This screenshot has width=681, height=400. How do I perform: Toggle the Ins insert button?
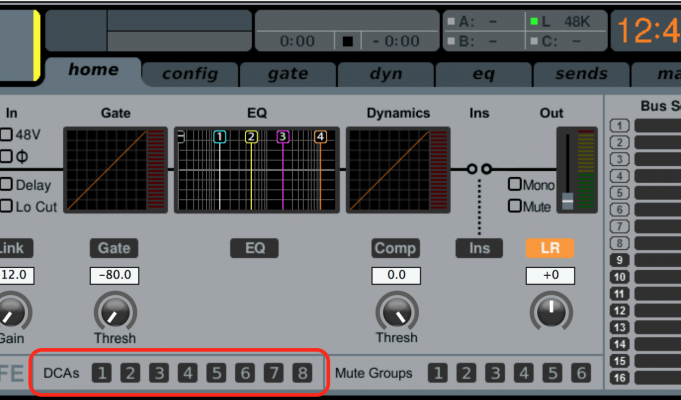pos(479,248)
